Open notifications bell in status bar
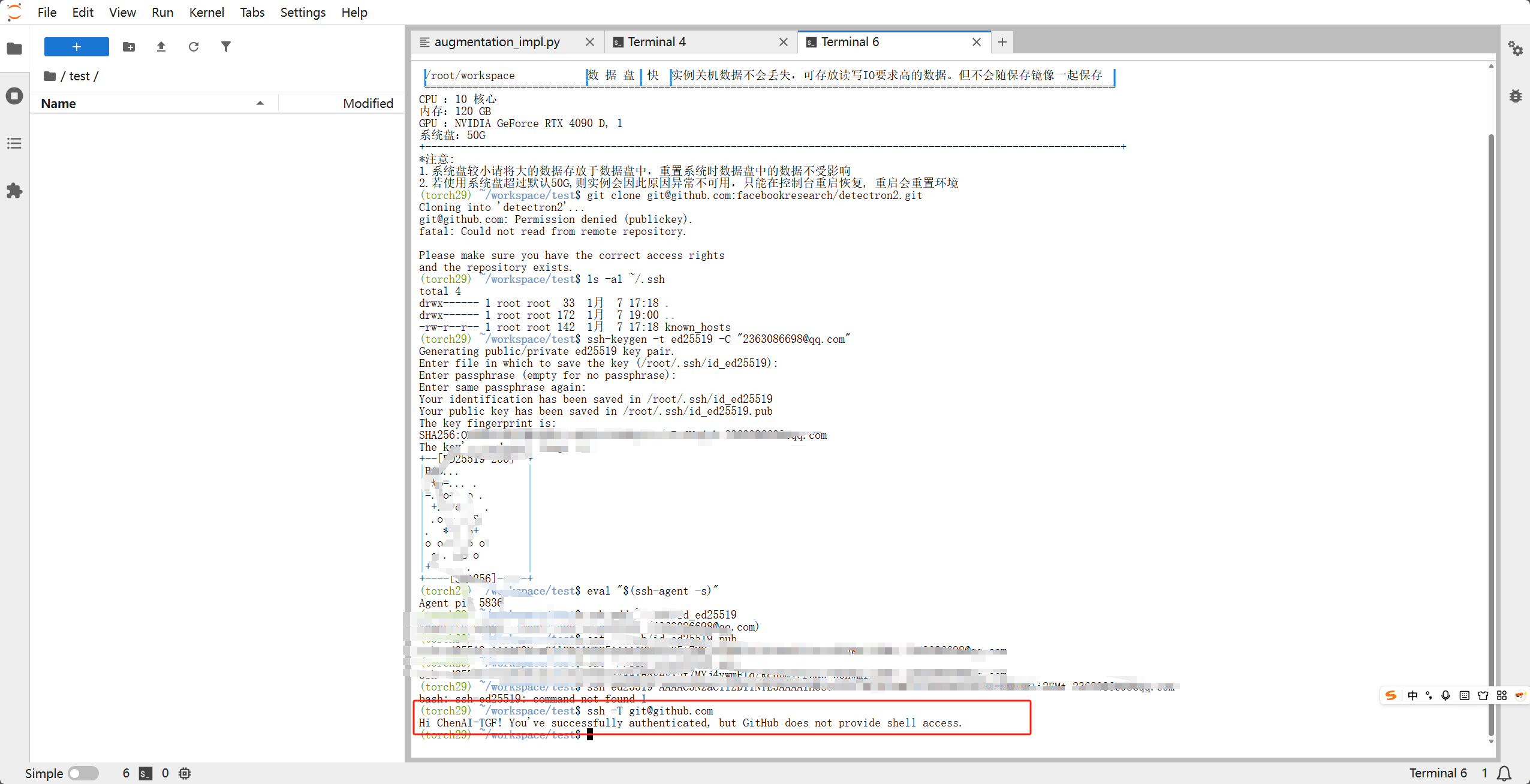 1504,773
